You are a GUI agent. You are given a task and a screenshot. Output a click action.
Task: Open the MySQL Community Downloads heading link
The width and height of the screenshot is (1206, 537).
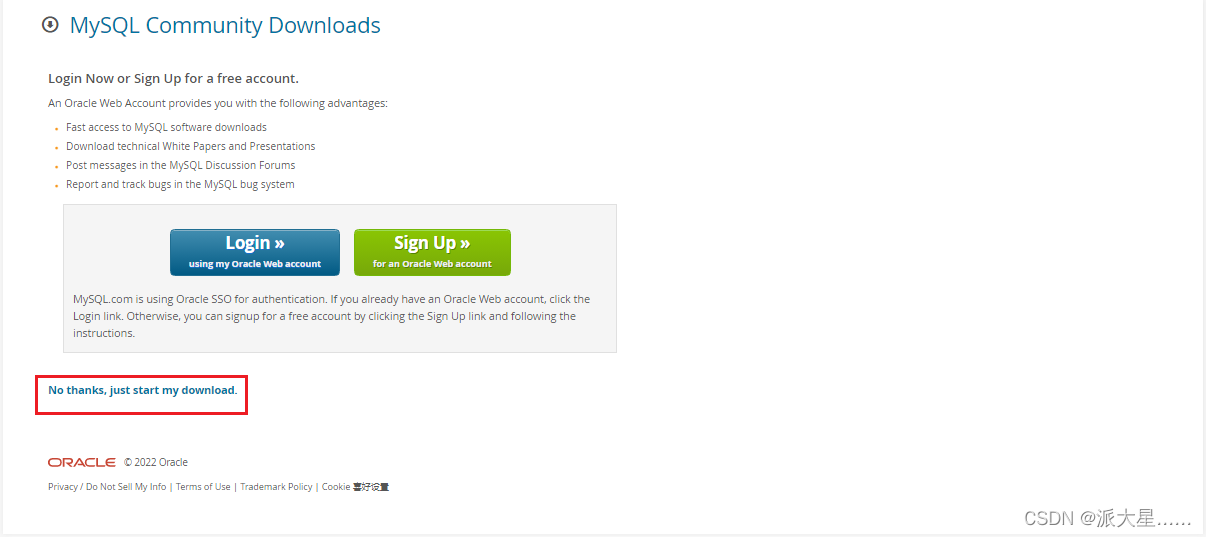point(225,25)
